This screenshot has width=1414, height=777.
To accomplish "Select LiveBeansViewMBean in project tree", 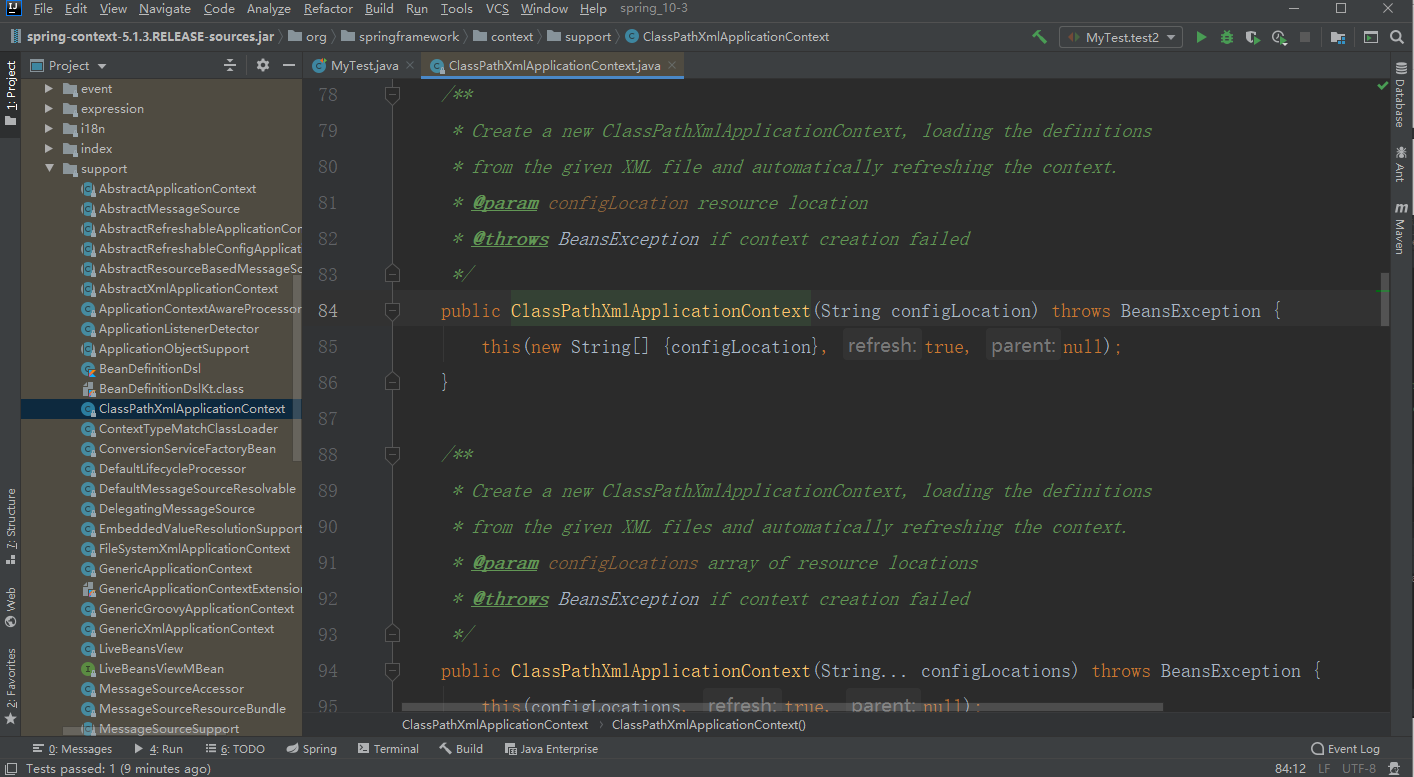I will point(161,669).
